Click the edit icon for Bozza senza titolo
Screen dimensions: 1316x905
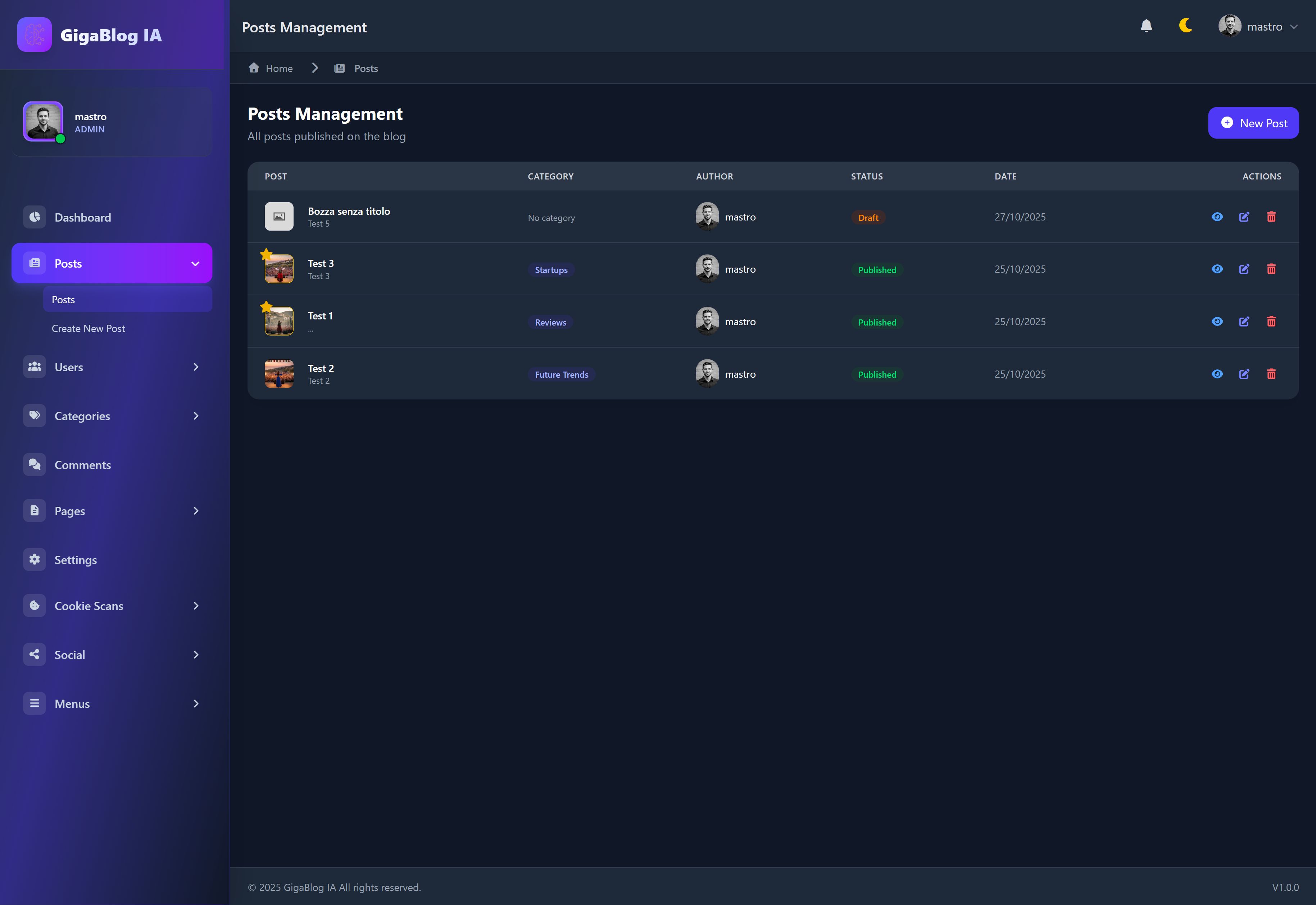click(1244, 217)
